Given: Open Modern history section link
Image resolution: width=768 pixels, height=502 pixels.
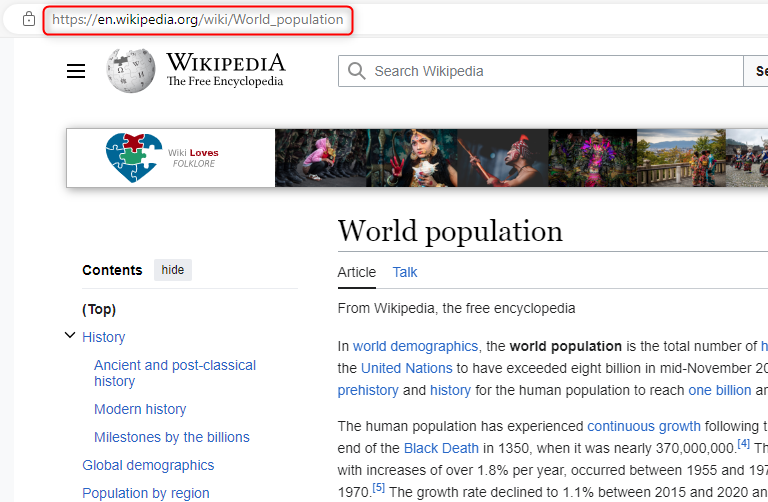Looking at the screenshot, I should click(140, 409).
